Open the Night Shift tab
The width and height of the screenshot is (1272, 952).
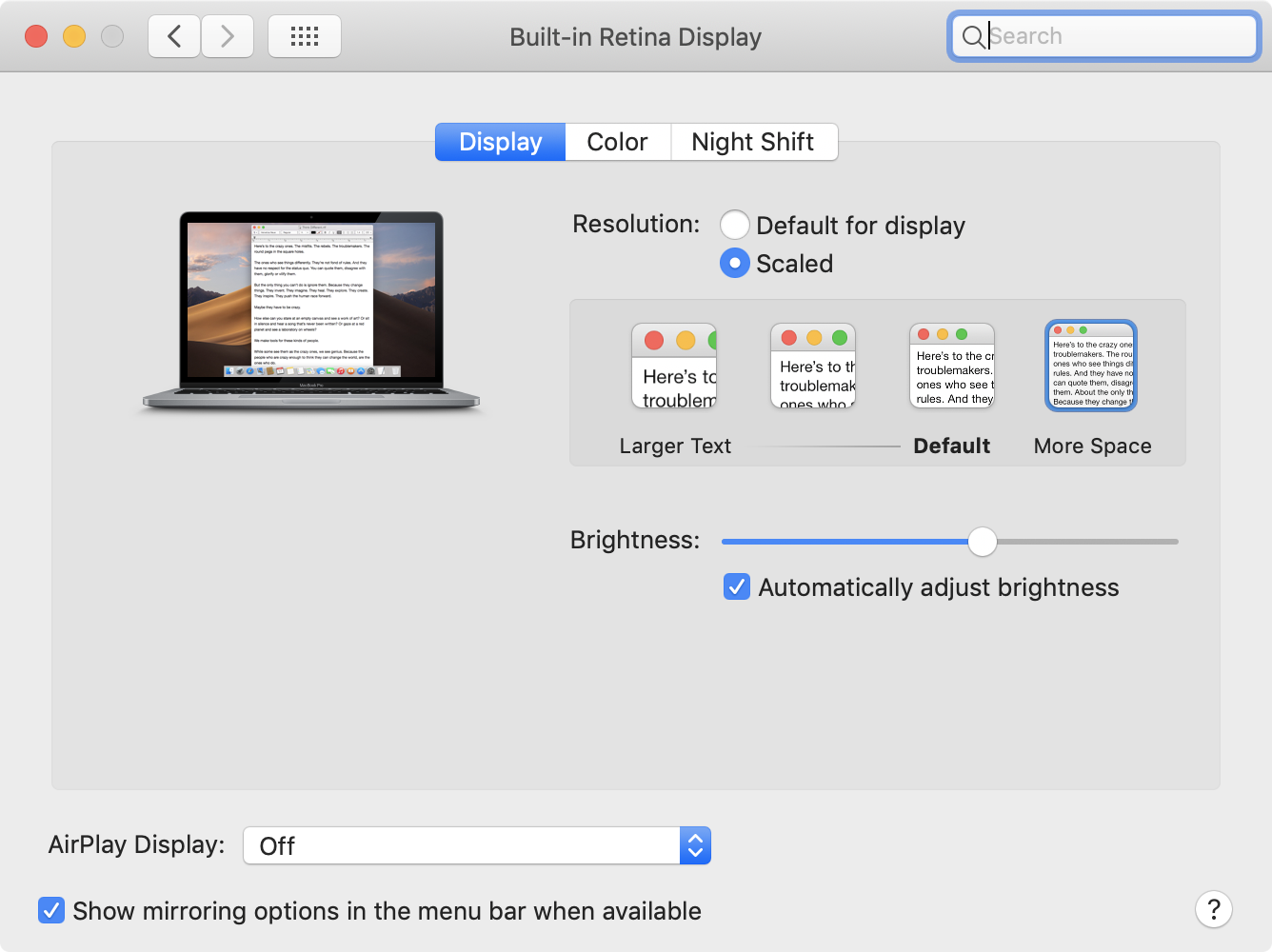[753, 142]
